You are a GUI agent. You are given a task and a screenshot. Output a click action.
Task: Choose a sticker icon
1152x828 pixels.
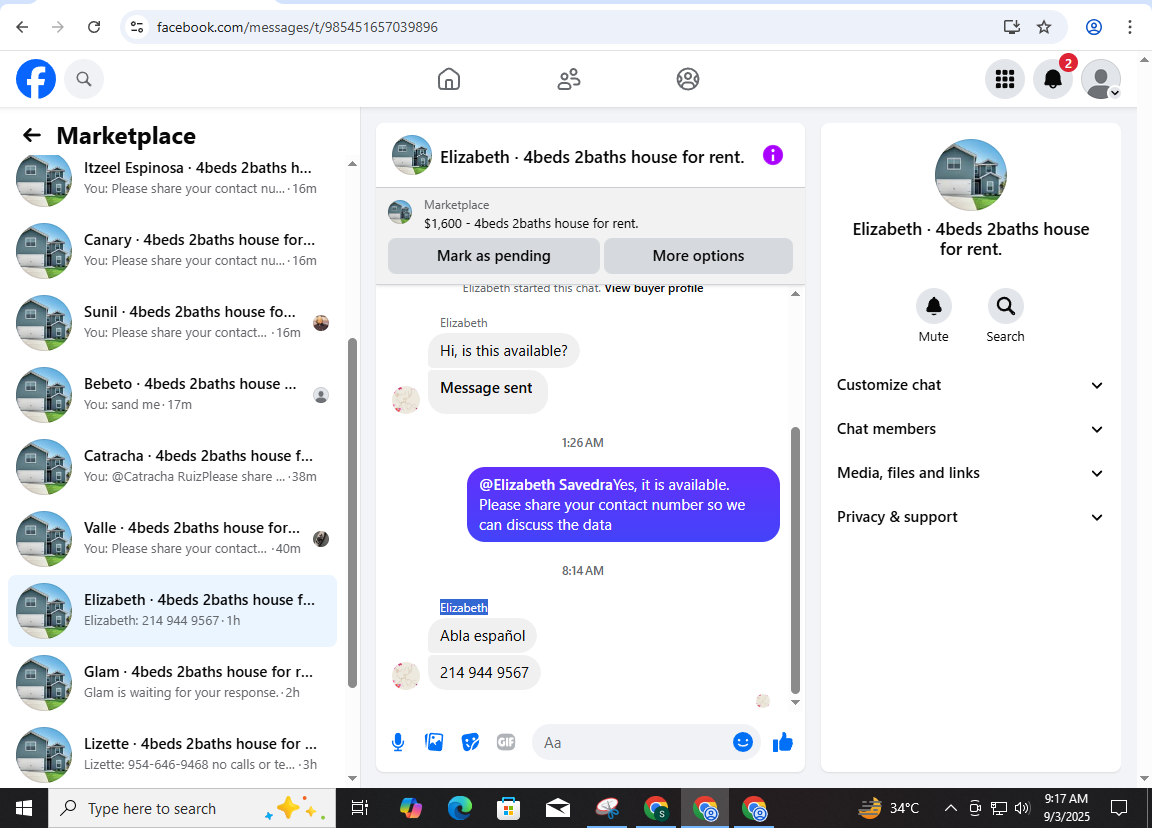(x=470, y=742)
